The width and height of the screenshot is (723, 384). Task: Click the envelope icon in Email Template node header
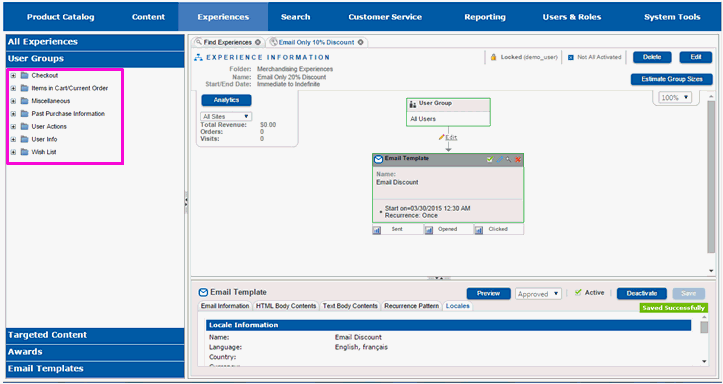point(379,160)
